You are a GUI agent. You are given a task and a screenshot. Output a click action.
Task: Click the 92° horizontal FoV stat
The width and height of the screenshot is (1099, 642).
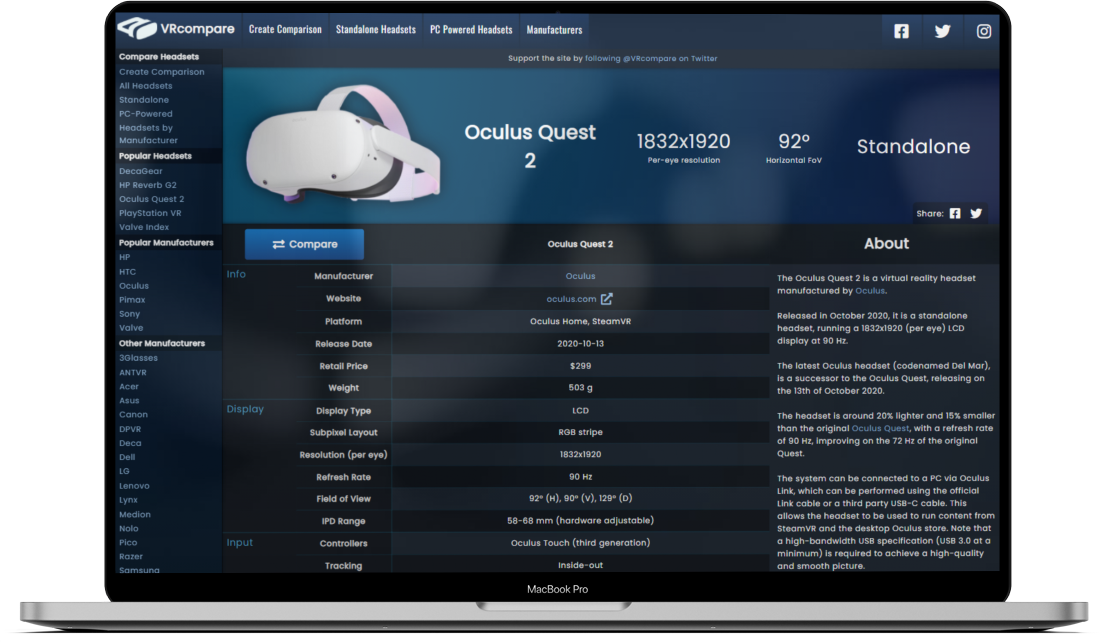[x=794, y=148]
